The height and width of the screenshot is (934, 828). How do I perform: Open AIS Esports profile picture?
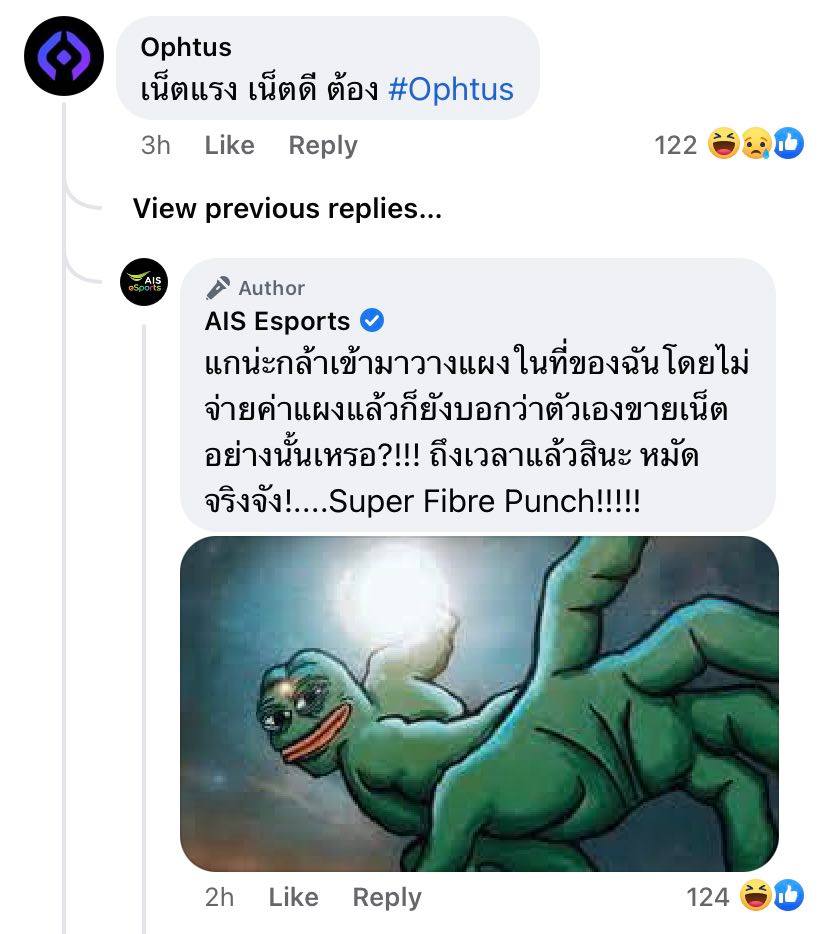[144, 282]
